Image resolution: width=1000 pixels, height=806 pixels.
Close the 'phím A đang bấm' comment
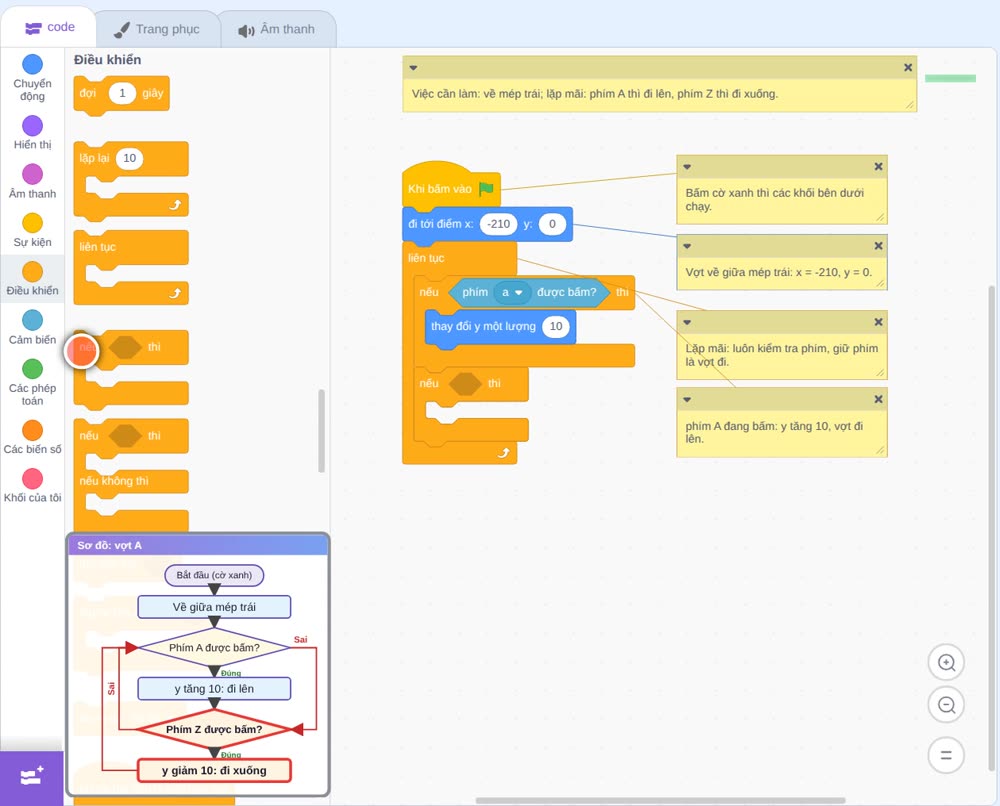point(878,399)
